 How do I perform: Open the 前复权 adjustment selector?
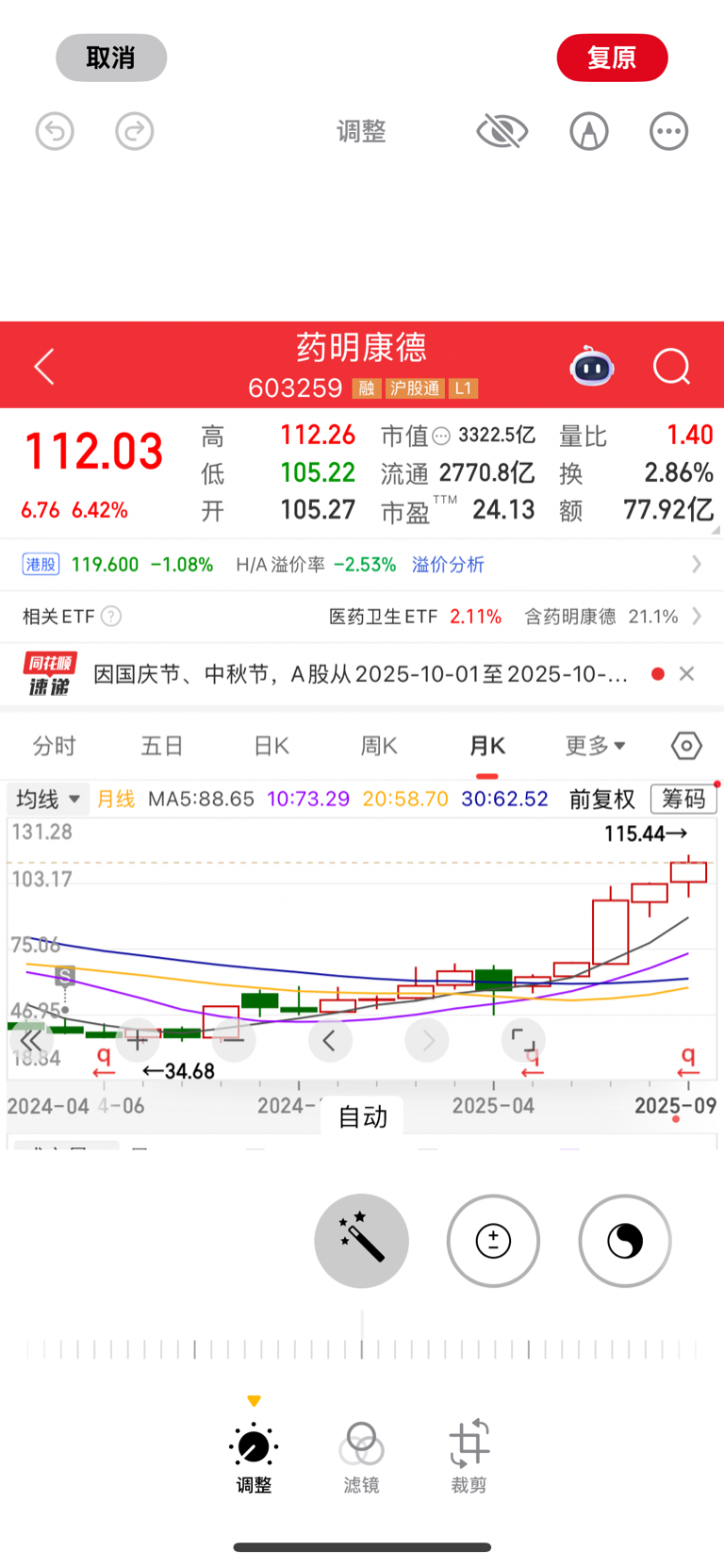(601, 800)
